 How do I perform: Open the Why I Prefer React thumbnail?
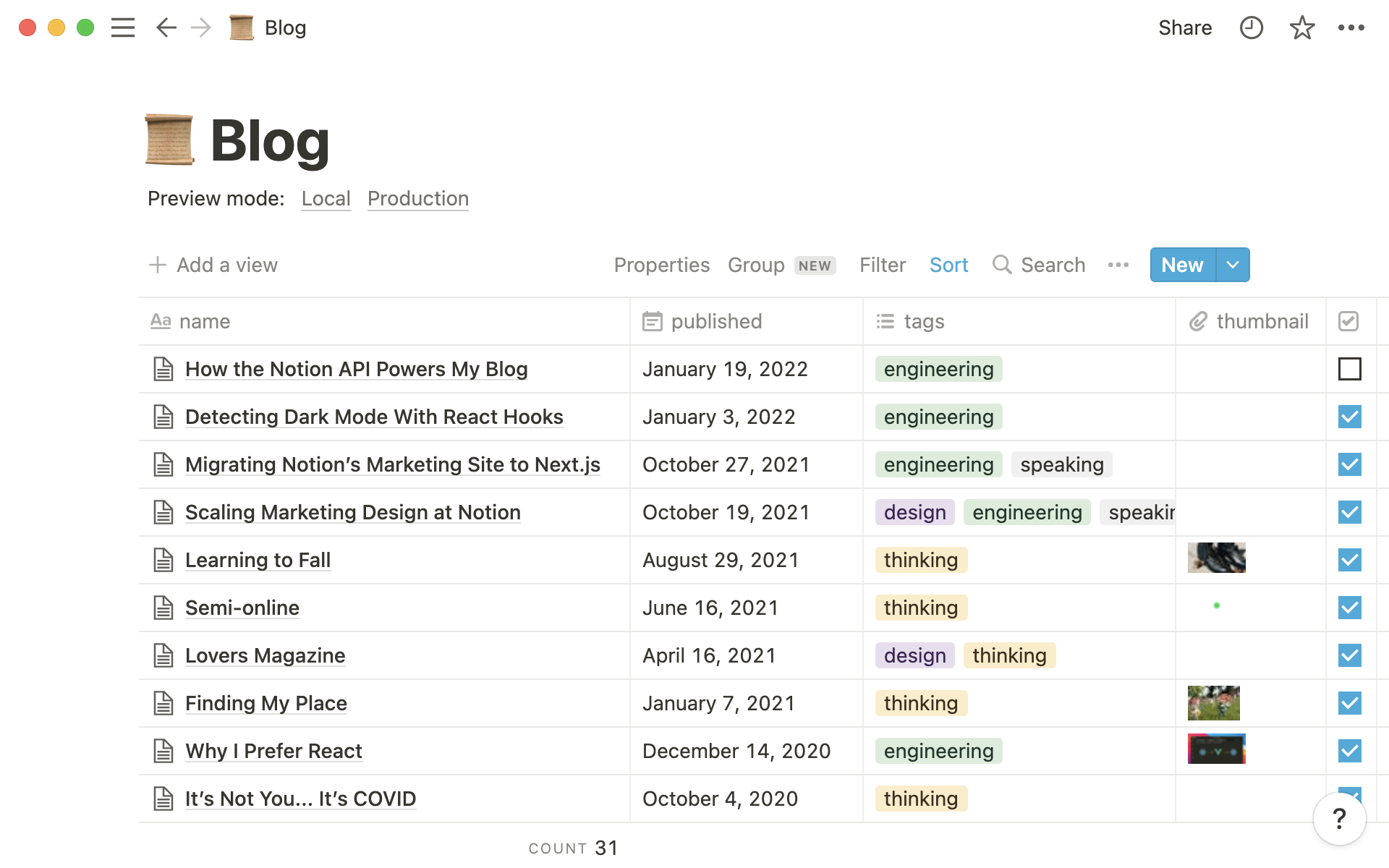pos(1217,749)
